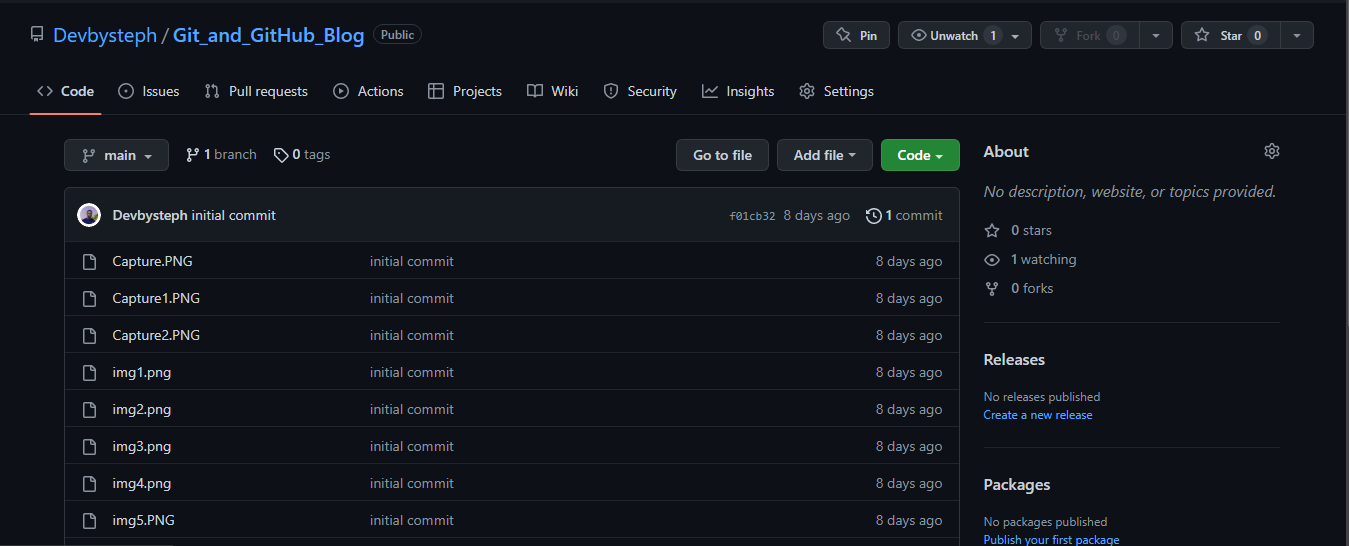This screenshot has width=1349, height=546.
Task: Go to the Security tab
Action: 640,91
